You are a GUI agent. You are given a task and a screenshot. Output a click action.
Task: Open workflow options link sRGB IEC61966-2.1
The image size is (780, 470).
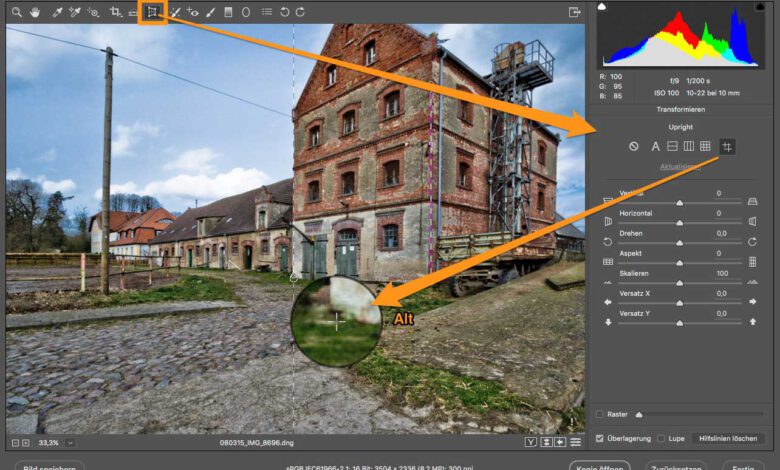click(379, 468)
